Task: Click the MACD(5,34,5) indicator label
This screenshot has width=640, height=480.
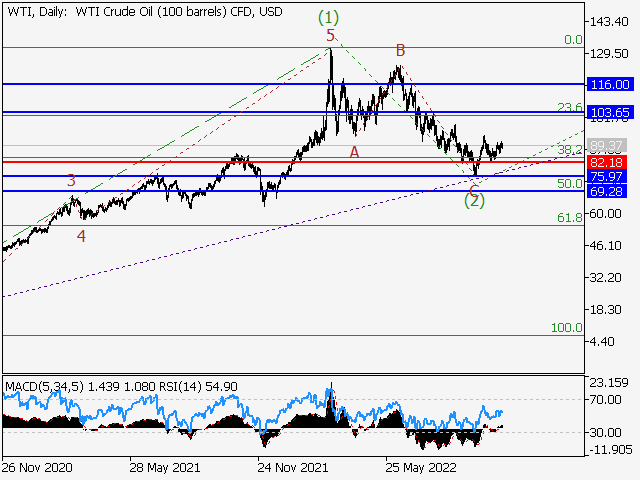Action: pyautogui.click(x=44, y=386)
